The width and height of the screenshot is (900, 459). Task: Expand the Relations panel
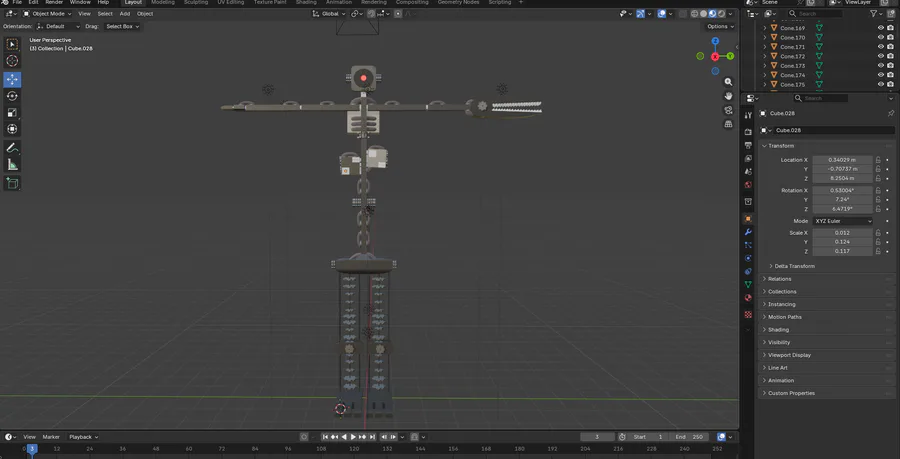coord(827,279)
